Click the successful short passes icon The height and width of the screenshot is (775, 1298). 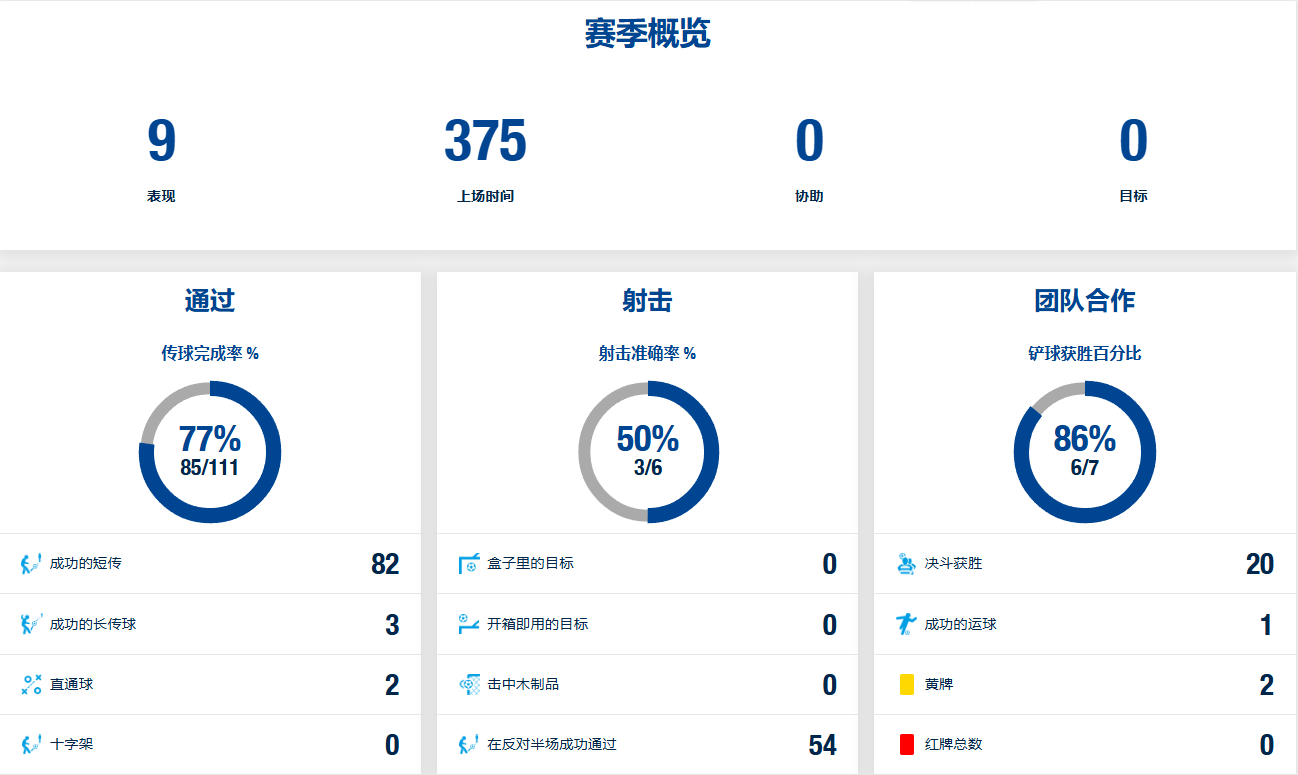(31, 564)
